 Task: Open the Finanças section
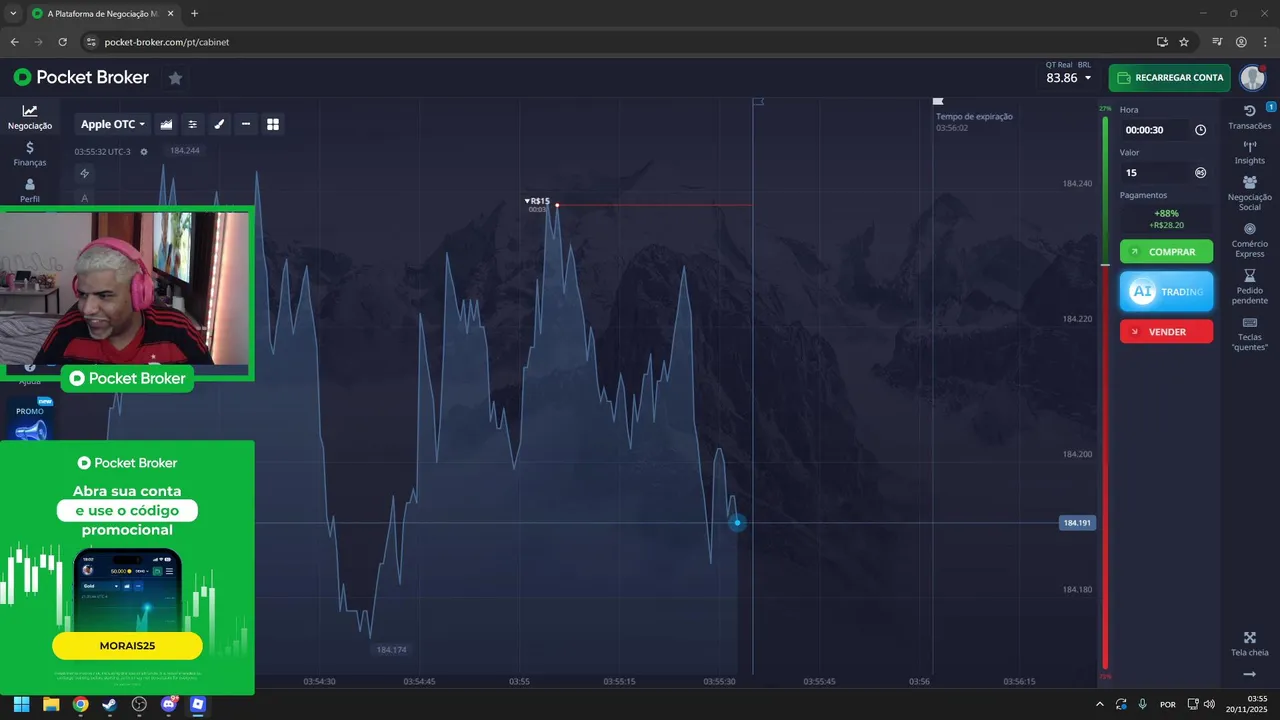pyautogui.click(x=30, y=153)
